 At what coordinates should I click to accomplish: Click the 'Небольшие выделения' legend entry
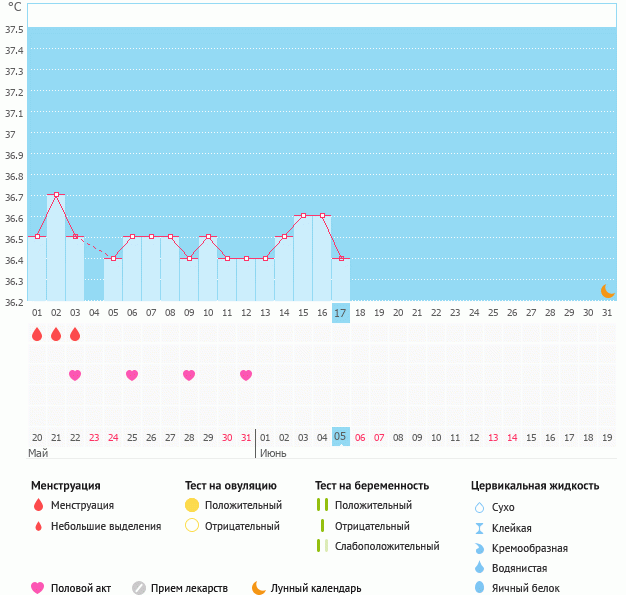pos(105,526)
